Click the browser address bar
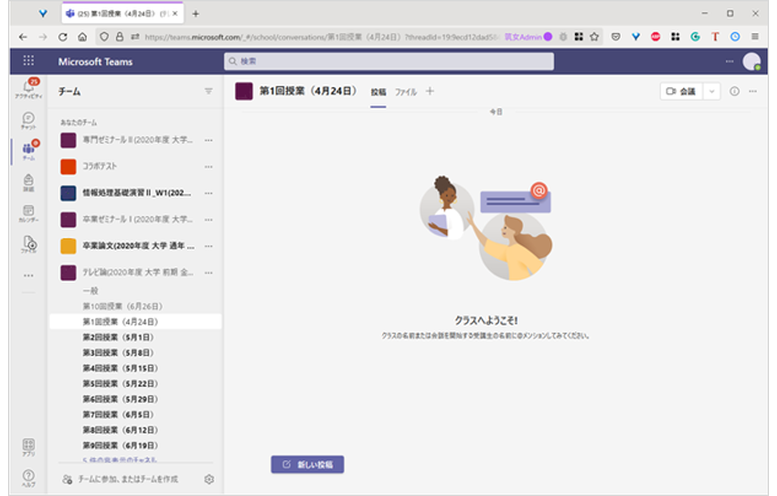 [x=322, y=37]
